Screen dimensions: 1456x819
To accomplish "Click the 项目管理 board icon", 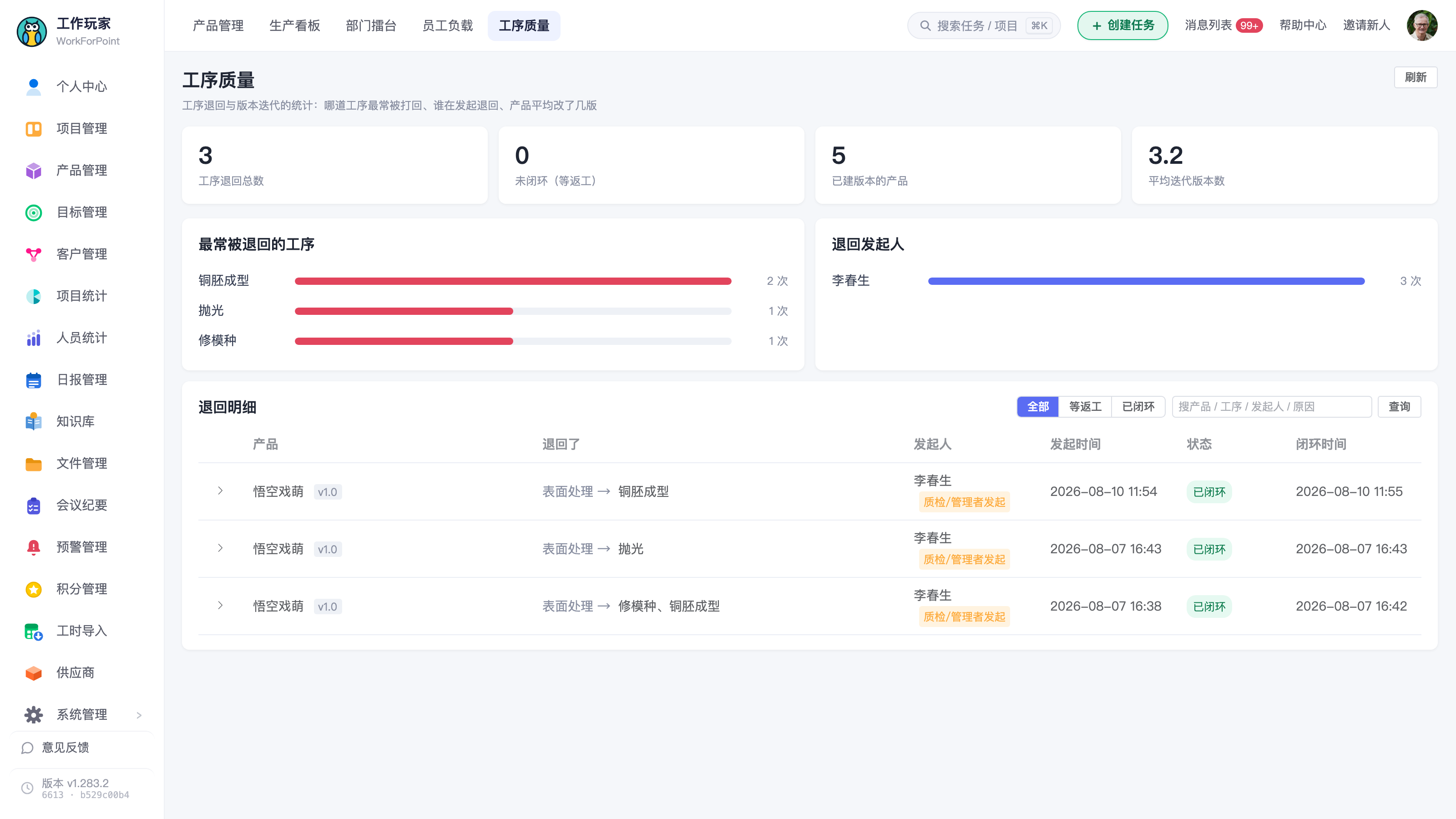I will point(33,129).
